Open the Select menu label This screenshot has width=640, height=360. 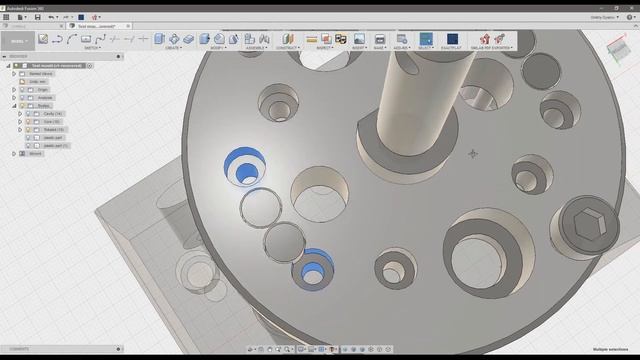(x=426, y=48)
